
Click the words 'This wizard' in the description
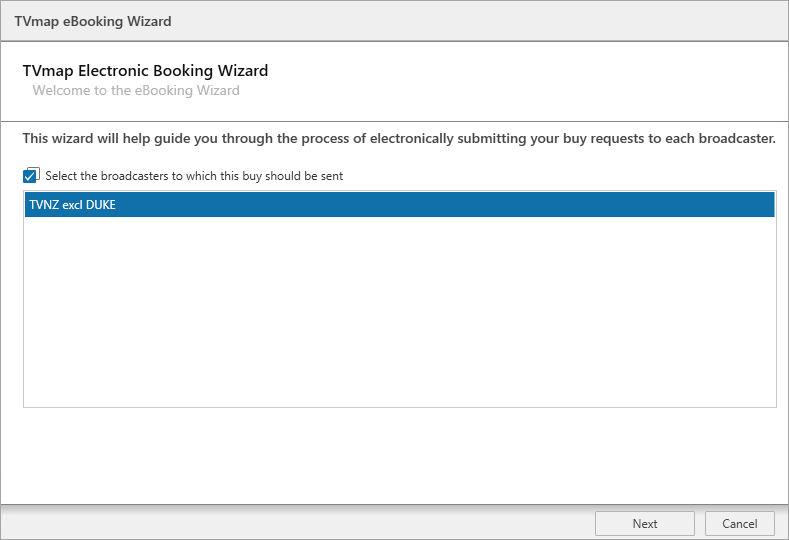(x=58, y=138)
